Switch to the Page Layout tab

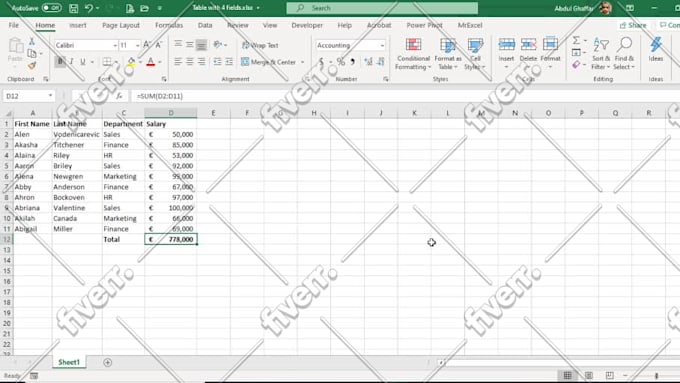coord(121,25)
